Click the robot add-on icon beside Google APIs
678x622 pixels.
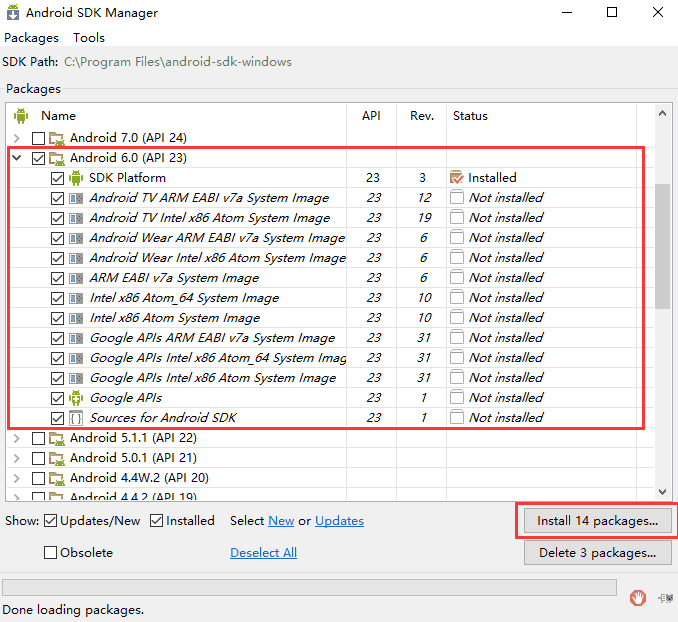click(76, 398)
